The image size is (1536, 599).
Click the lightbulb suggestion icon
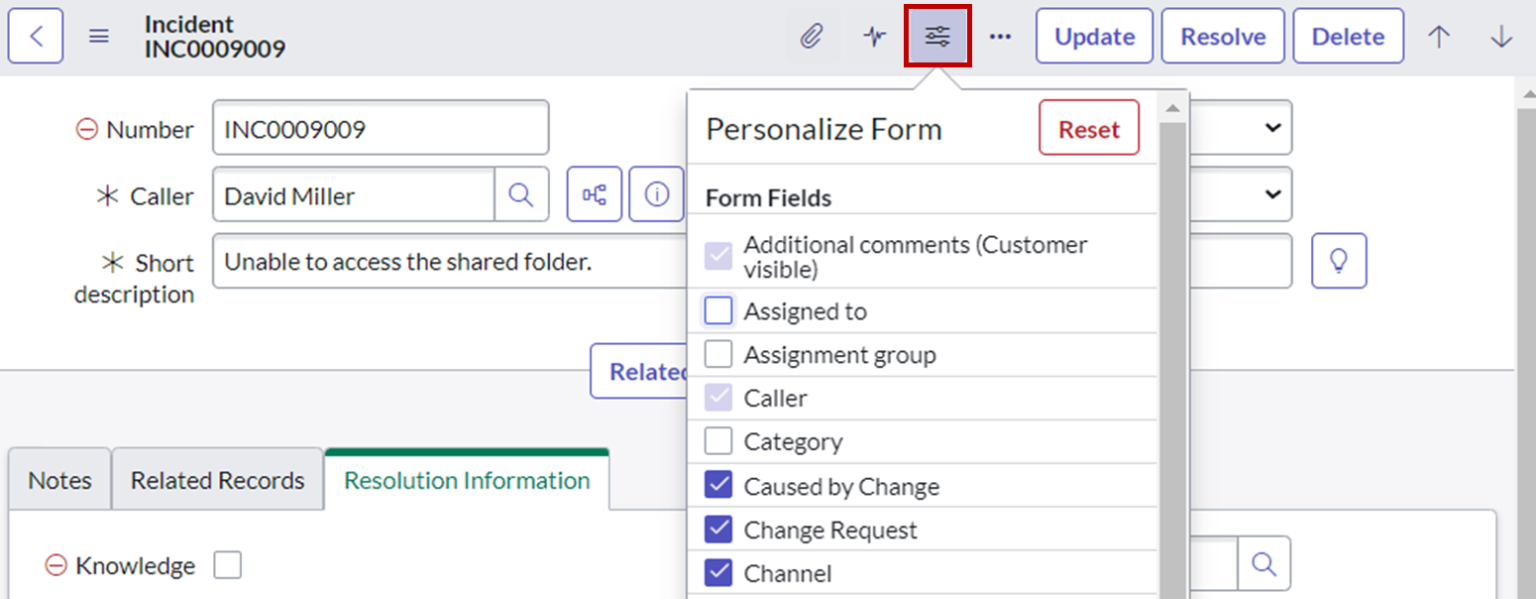pos(1339,260)
